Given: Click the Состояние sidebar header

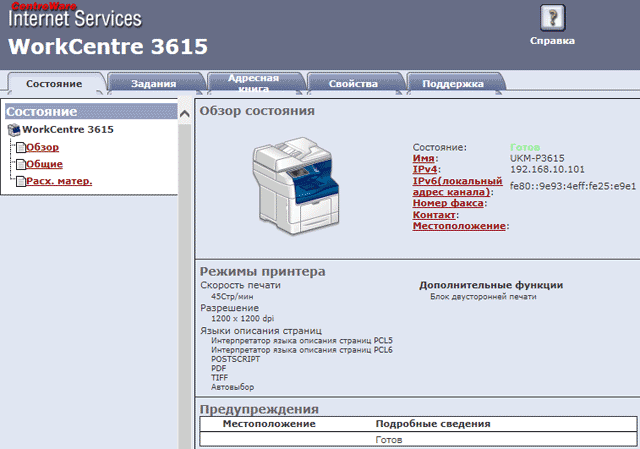Looking at the screenshot, I should 91,111.
